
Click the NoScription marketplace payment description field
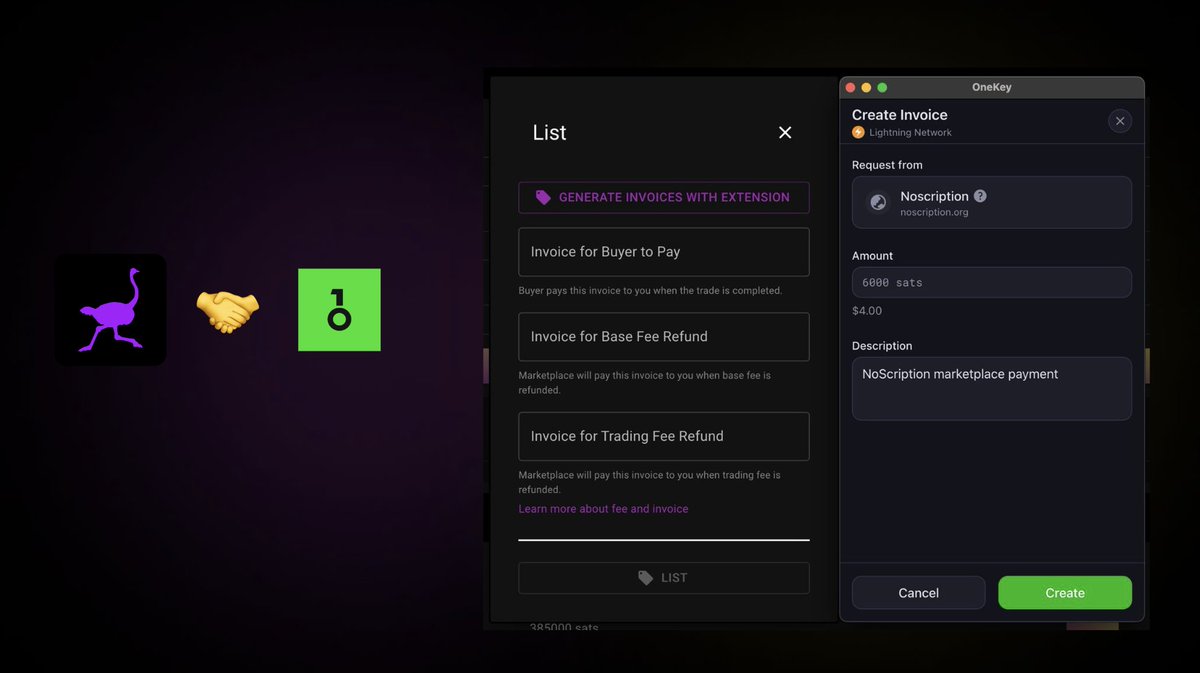(x=991, y=388)
